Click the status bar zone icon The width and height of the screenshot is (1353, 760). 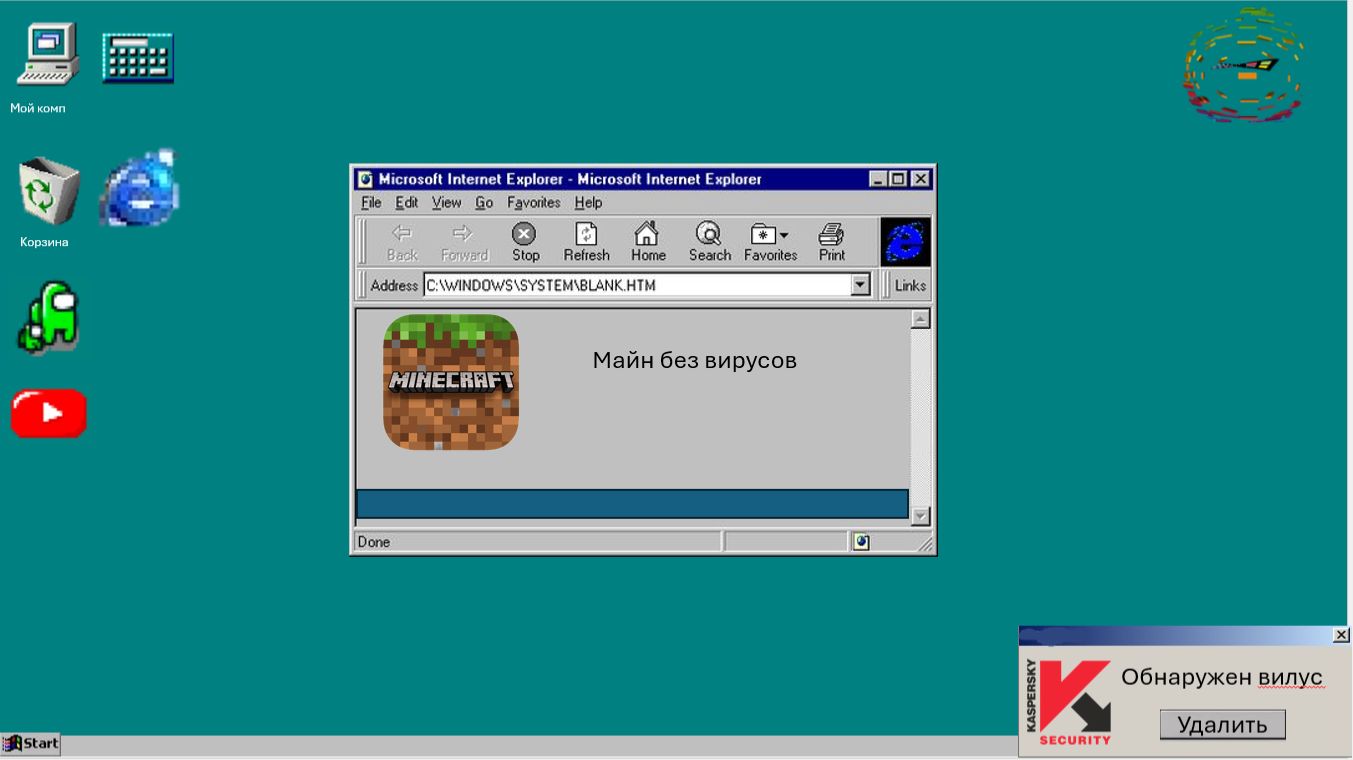click(861, 542)
